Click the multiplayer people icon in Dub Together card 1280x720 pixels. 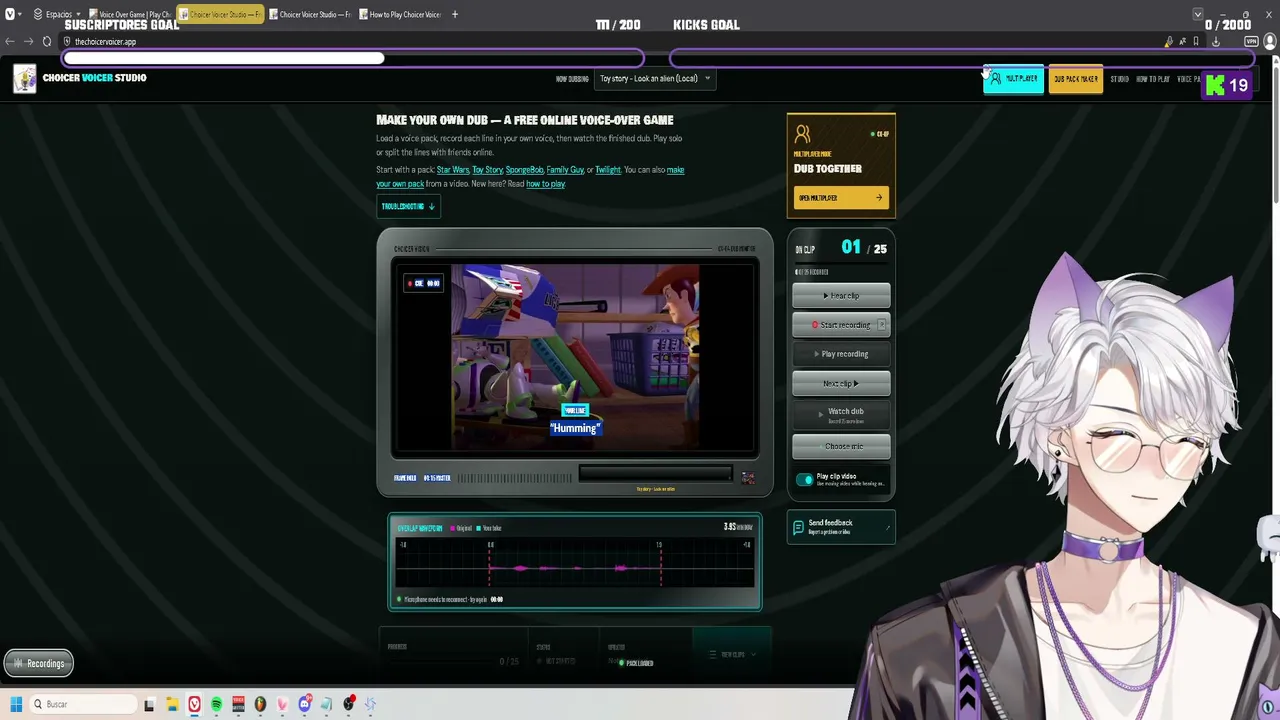click(x=802, y=134)
